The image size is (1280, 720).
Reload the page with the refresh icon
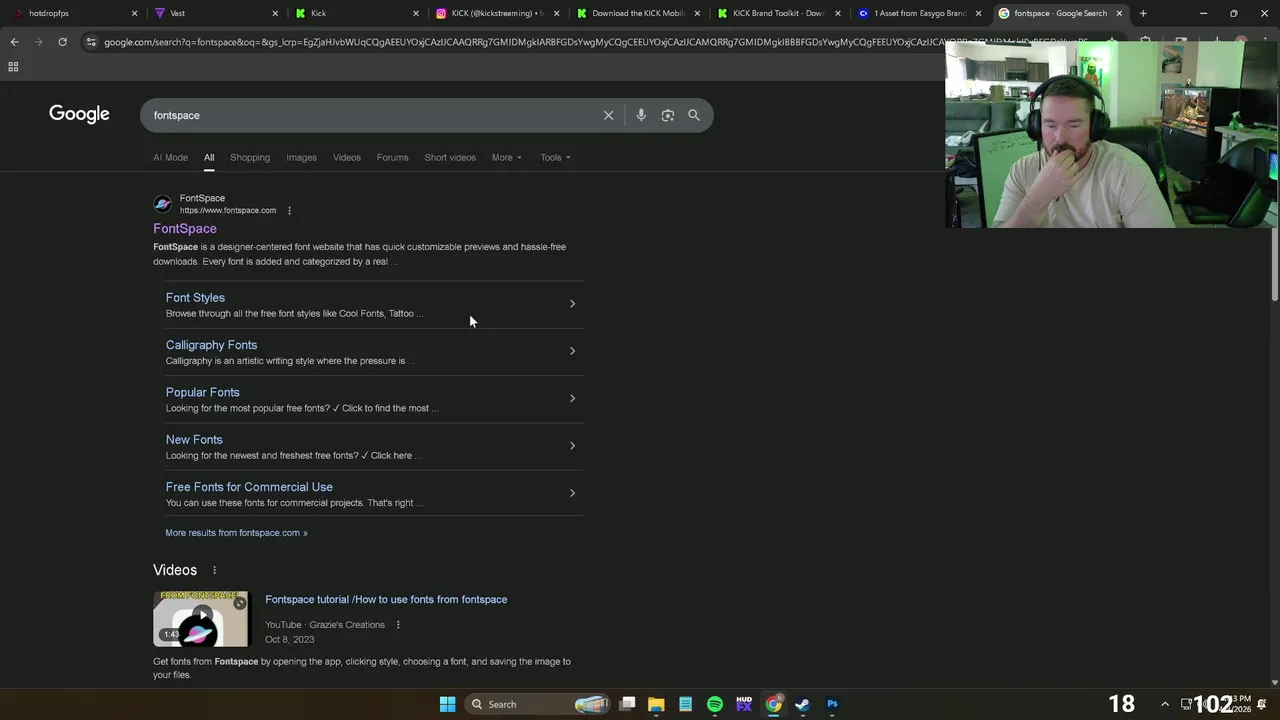[62, 42]
